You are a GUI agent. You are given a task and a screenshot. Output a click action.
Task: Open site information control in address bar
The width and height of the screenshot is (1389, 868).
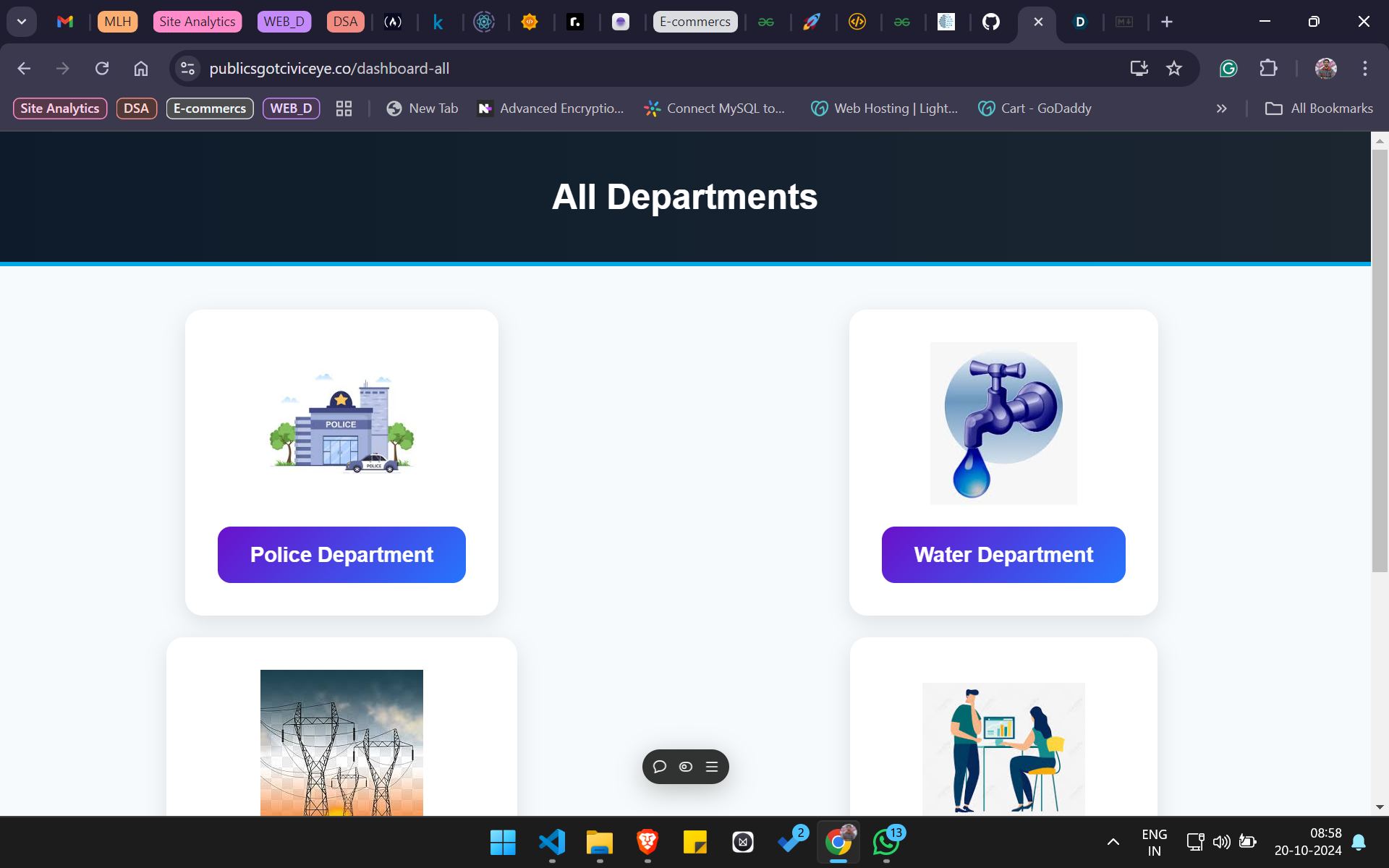coord(188,69)
